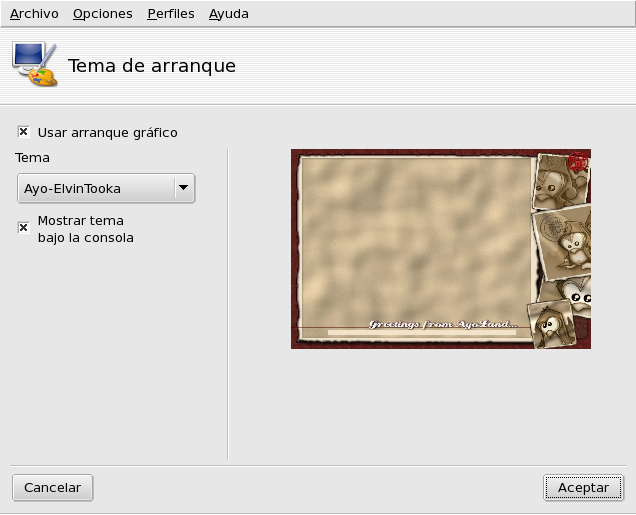Screen dimensions: 636x515
Task: Toggle Mostrar tema bajo la consola checkbox
Action: 24,228
